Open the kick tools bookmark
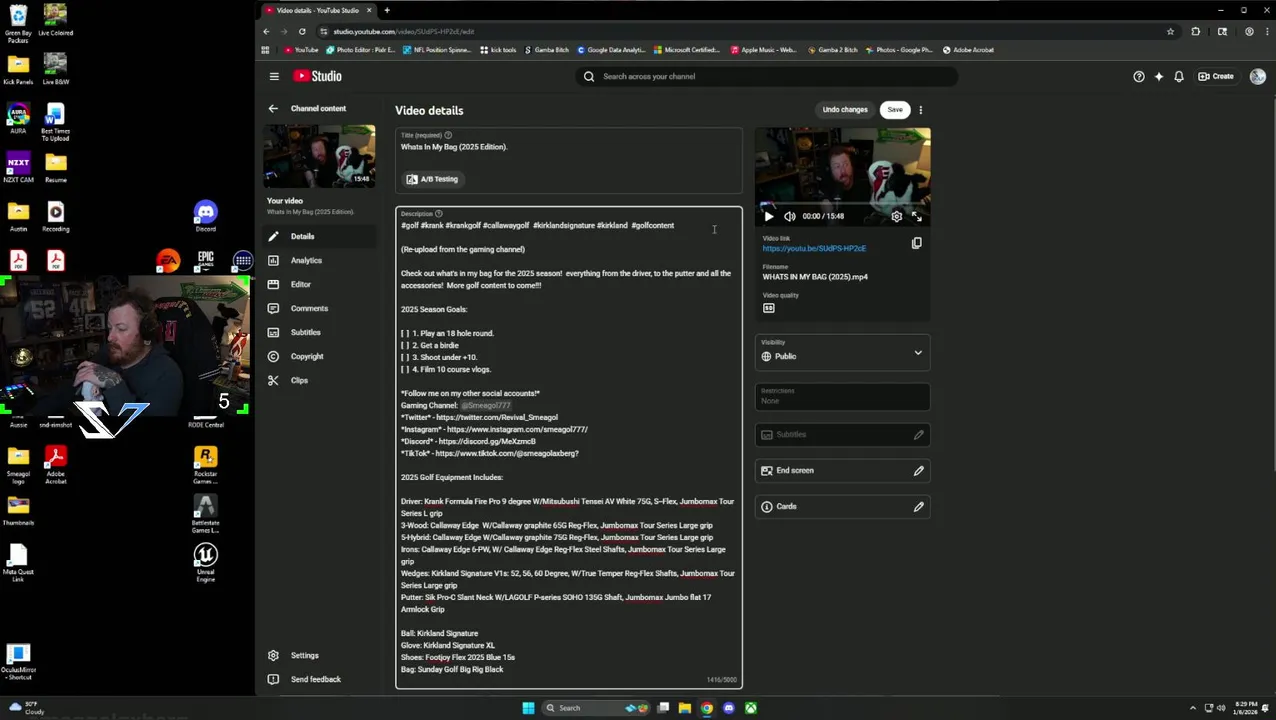The image size is (1276, 720). pos(498,50)
